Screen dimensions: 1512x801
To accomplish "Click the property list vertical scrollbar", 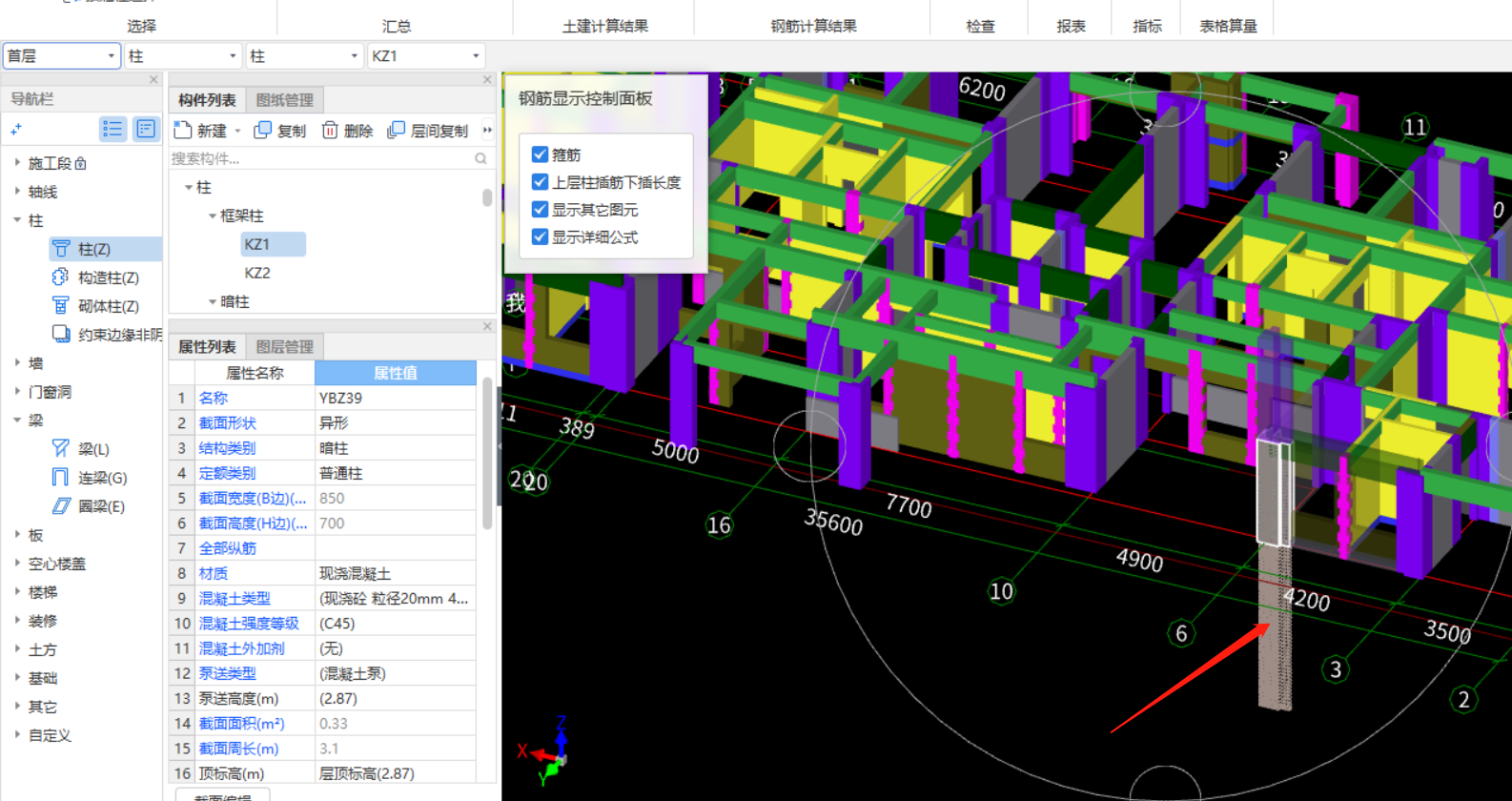I will click(x=487, y=454).
